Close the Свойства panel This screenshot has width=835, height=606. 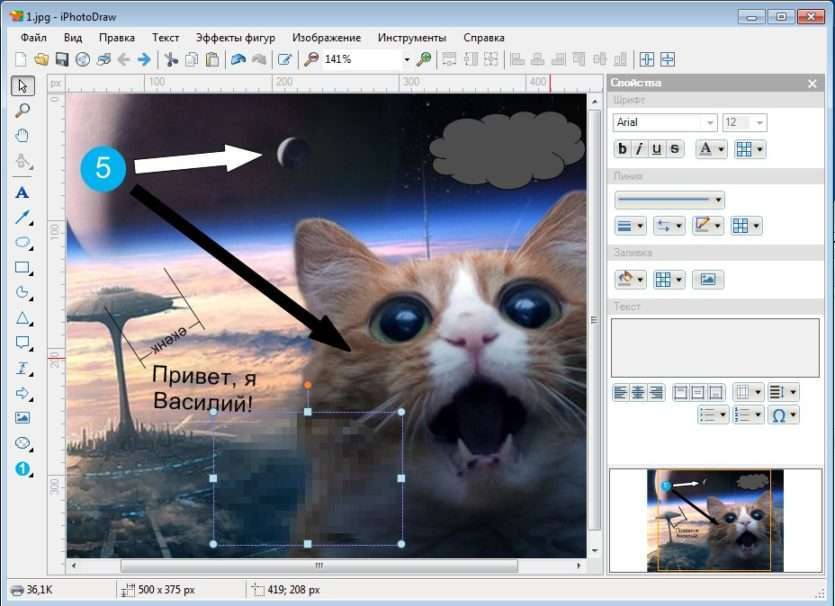pyautogui.click(x=812, y=84)
